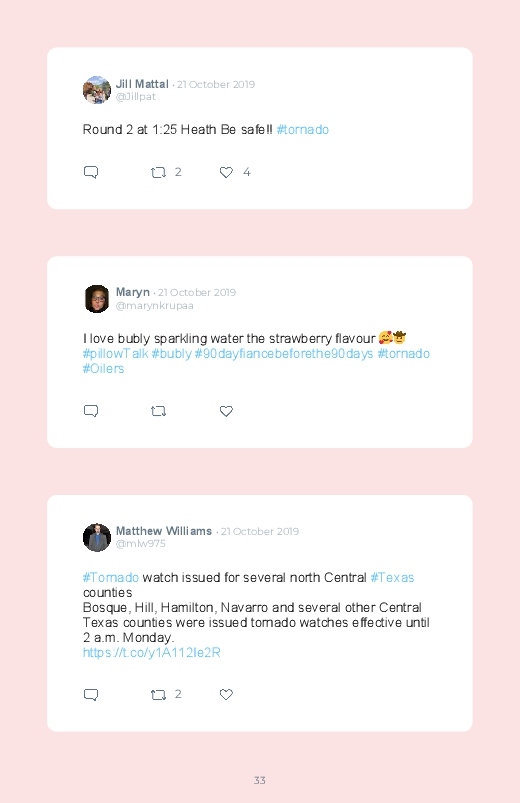This screenshot has height=803, width=520.
Task: Open #90dayfiancebeforethe90days hashtag
Action: [x=284, y=354]
